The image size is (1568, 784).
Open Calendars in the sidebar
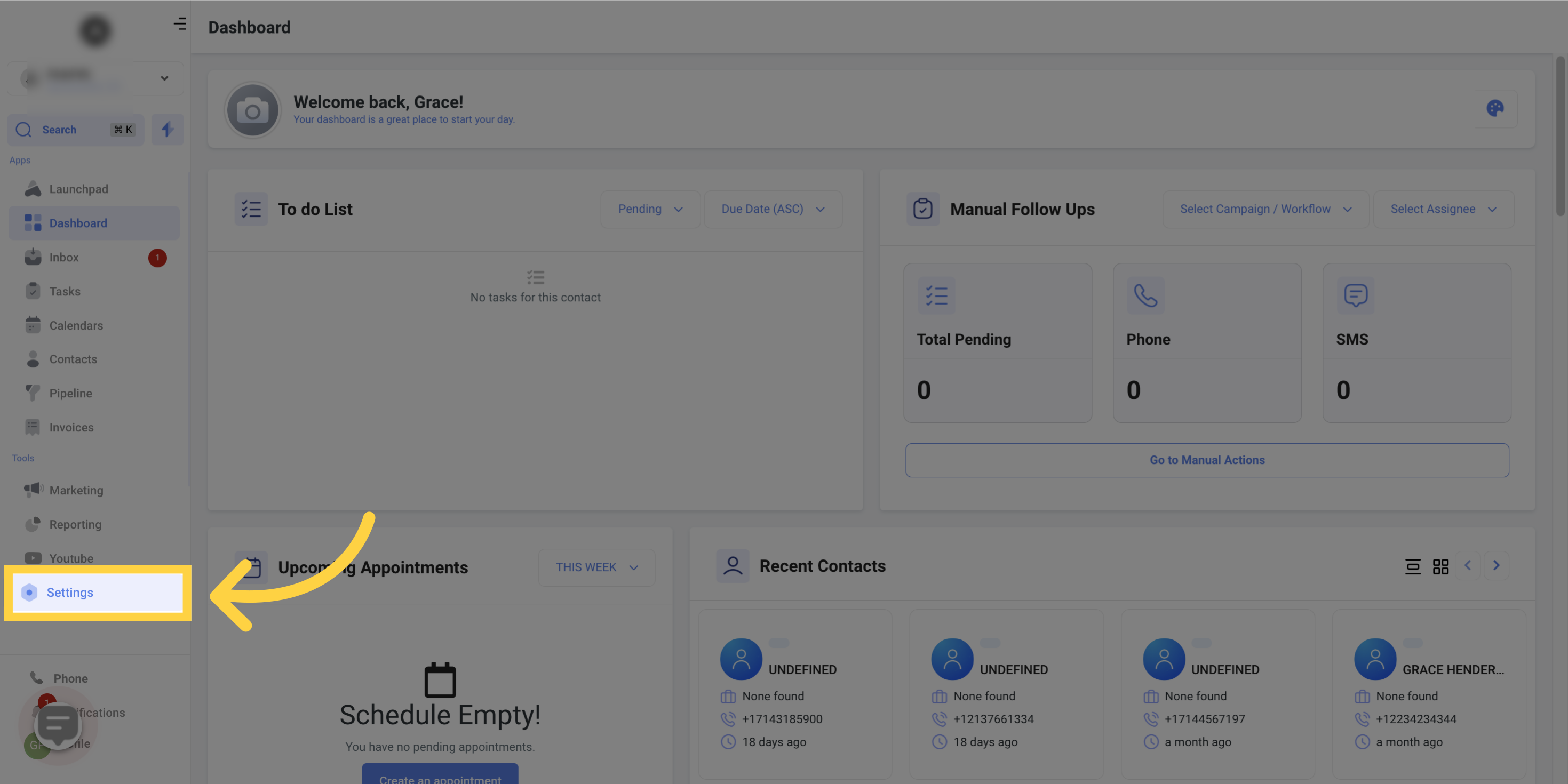(x=94, y=326)
